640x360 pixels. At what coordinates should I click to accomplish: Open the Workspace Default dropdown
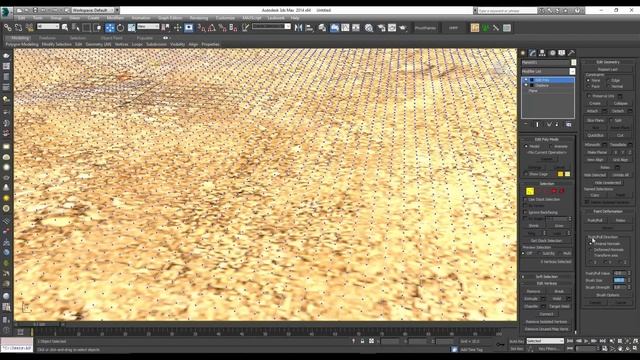[x=96, y=10]
